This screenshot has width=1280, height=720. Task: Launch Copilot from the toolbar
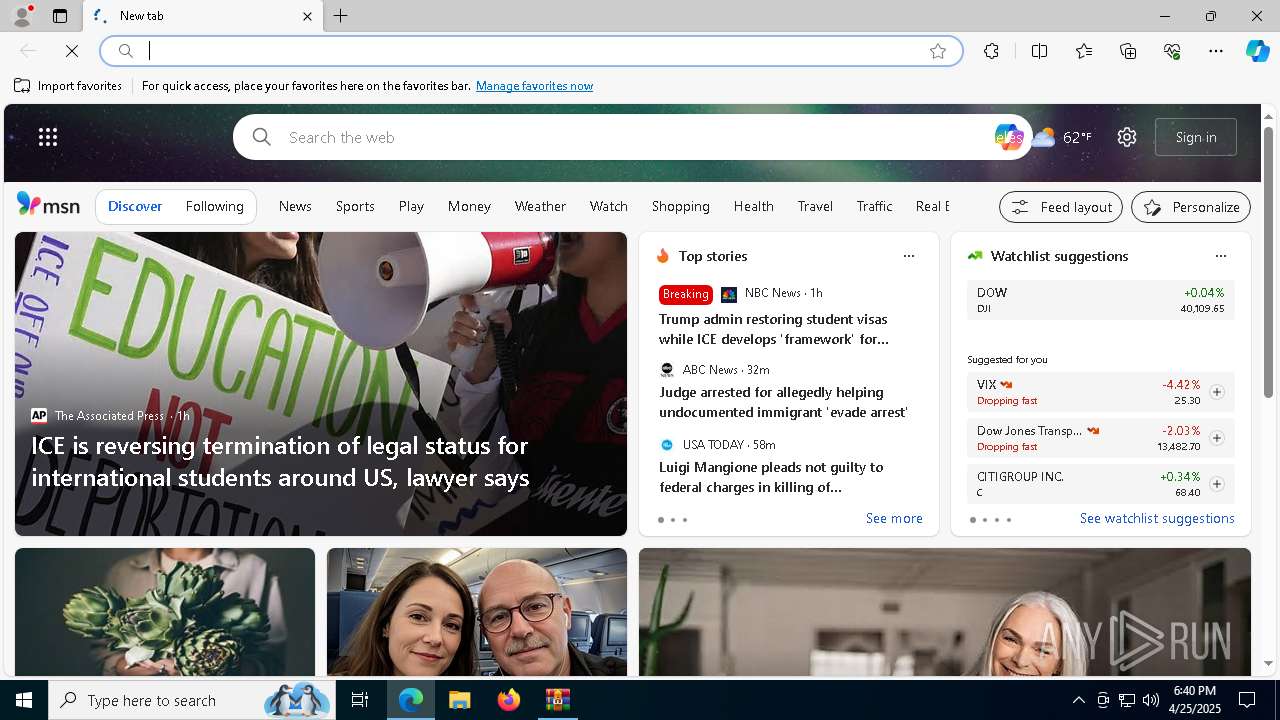click(x=1257, y=51)
